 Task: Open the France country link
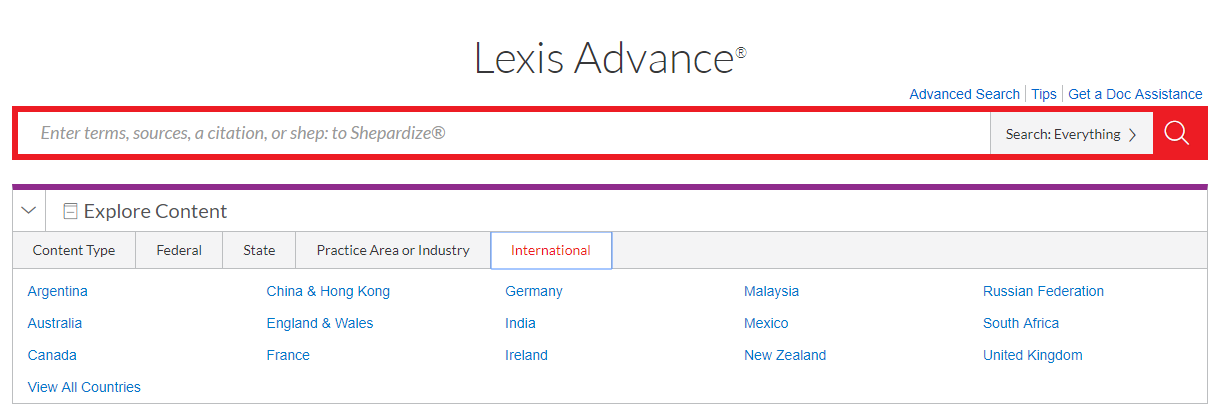point(288,355)
